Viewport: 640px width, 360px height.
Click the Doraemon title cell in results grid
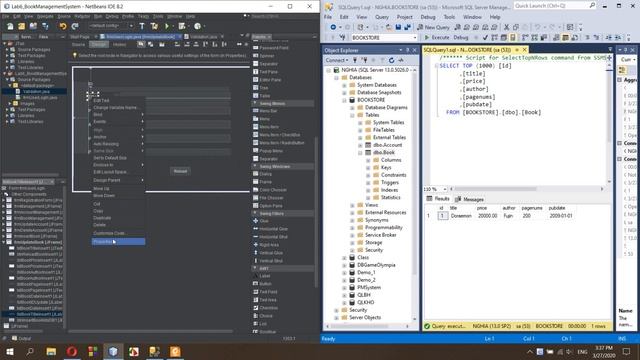[x=461, y=216]
